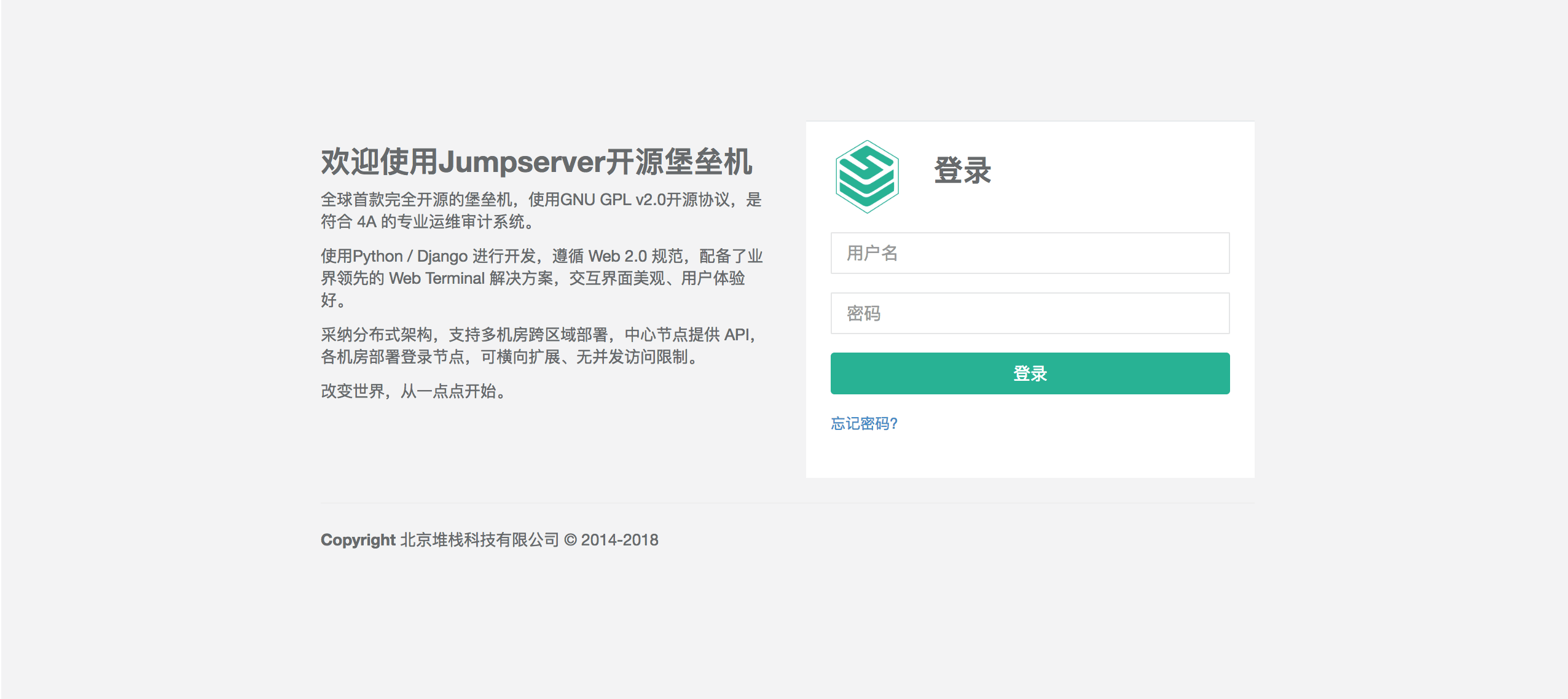Click the © 2014-2018 year text
Viewport: 1568px width, 699px height.
coord(611,540)
